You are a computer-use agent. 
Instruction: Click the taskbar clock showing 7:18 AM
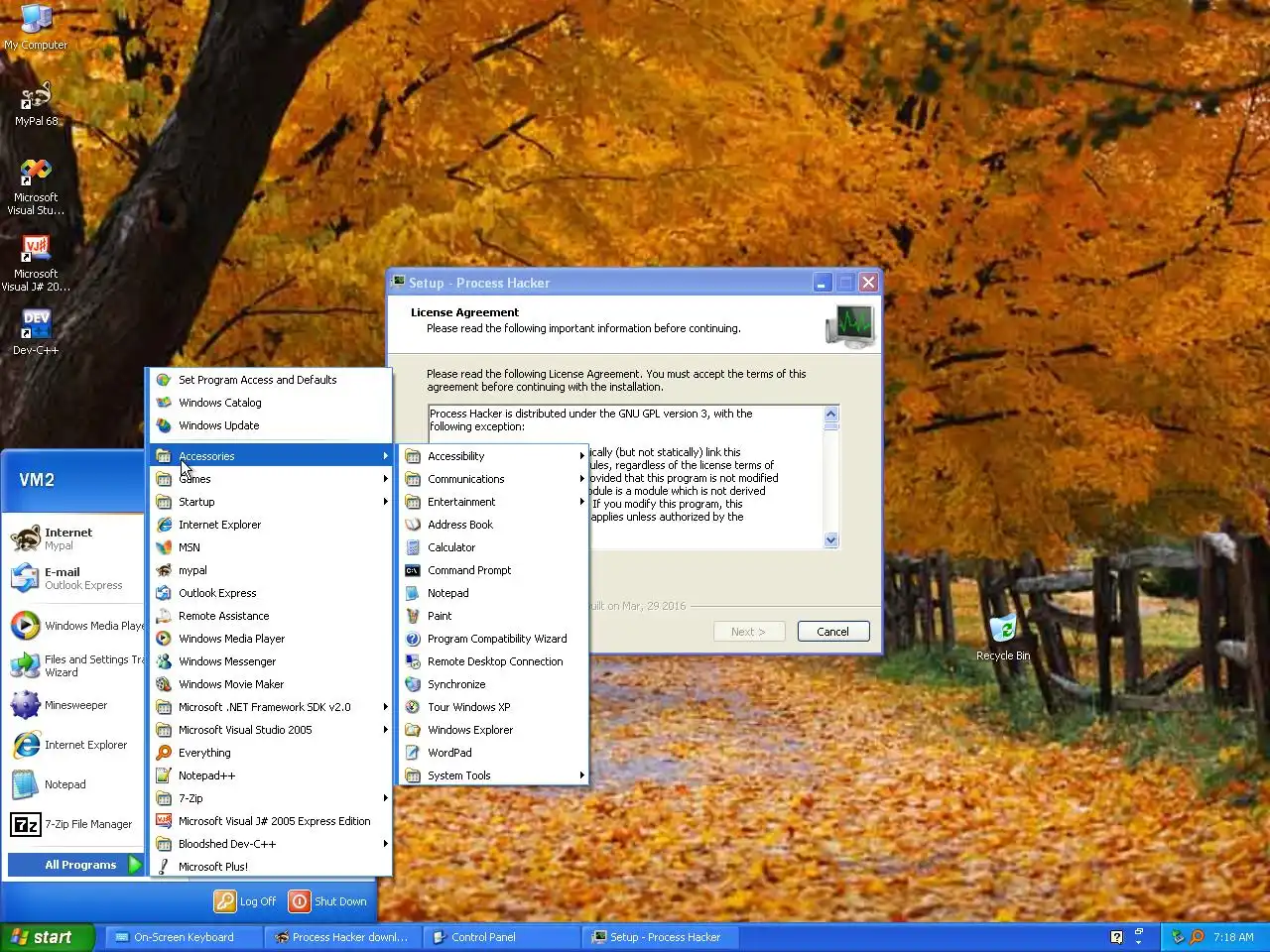coord(1233,937)
